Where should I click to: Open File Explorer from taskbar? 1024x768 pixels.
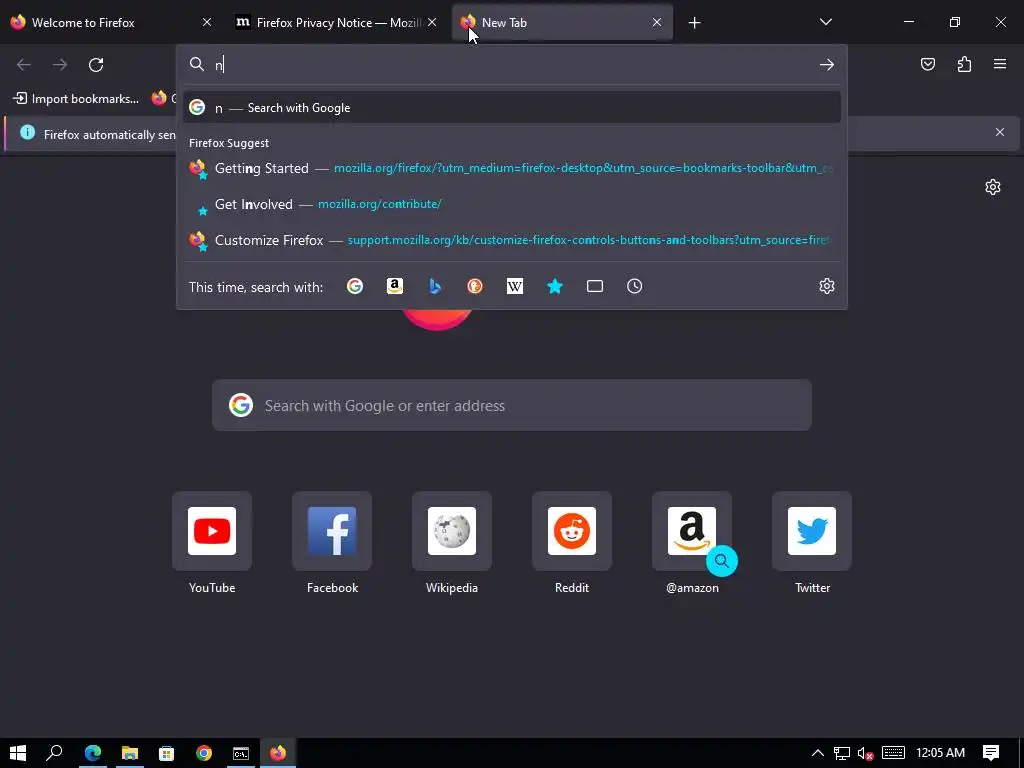click(x=129, y=753)
